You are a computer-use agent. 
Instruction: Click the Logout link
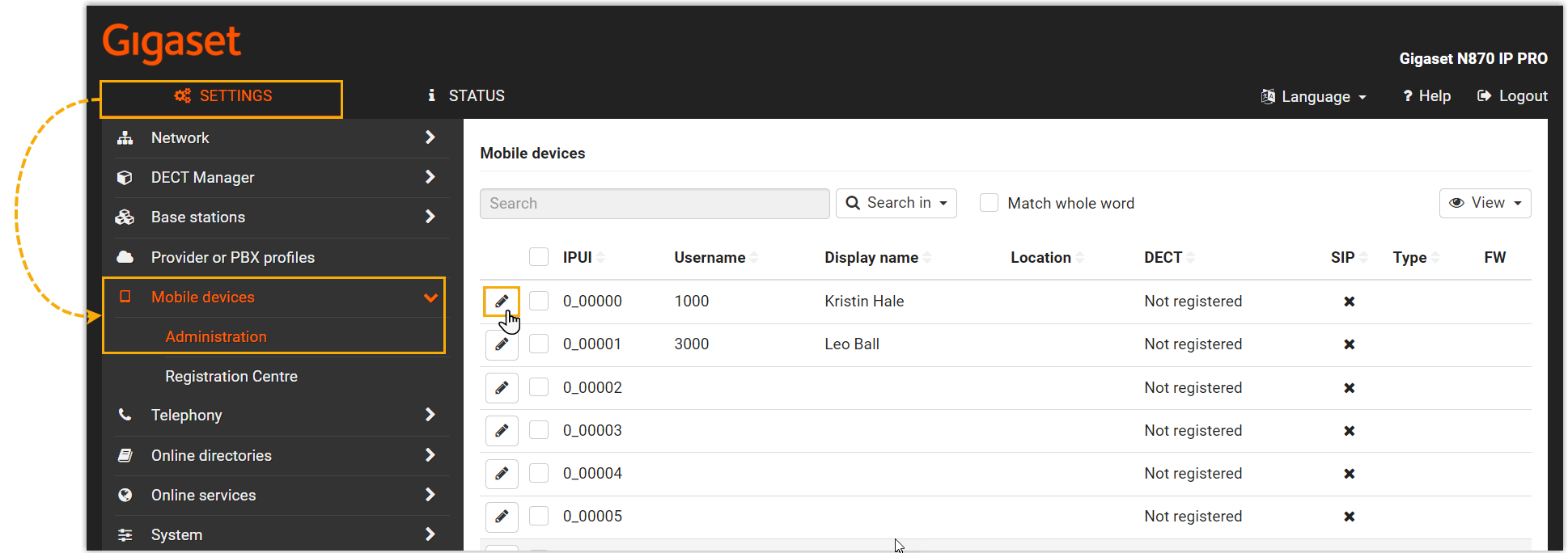(1512, 96)
